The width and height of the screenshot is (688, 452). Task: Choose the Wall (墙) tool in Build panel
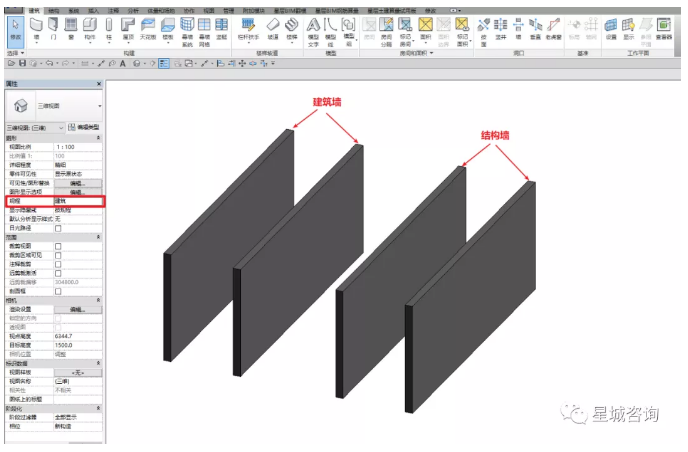36,29
